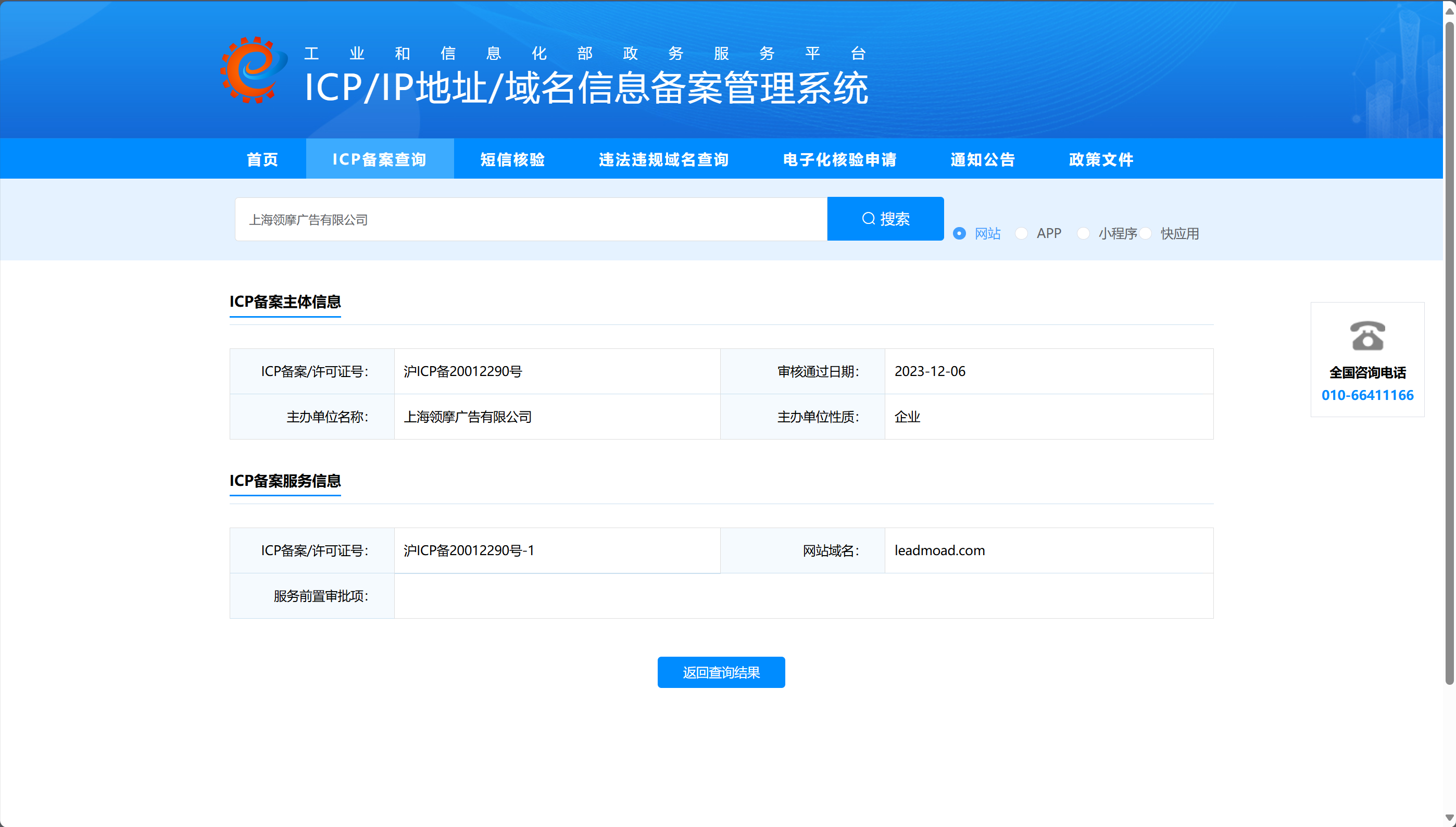
Task: Click the ICP备案主体信息 section heading
Action: [285, 302]
